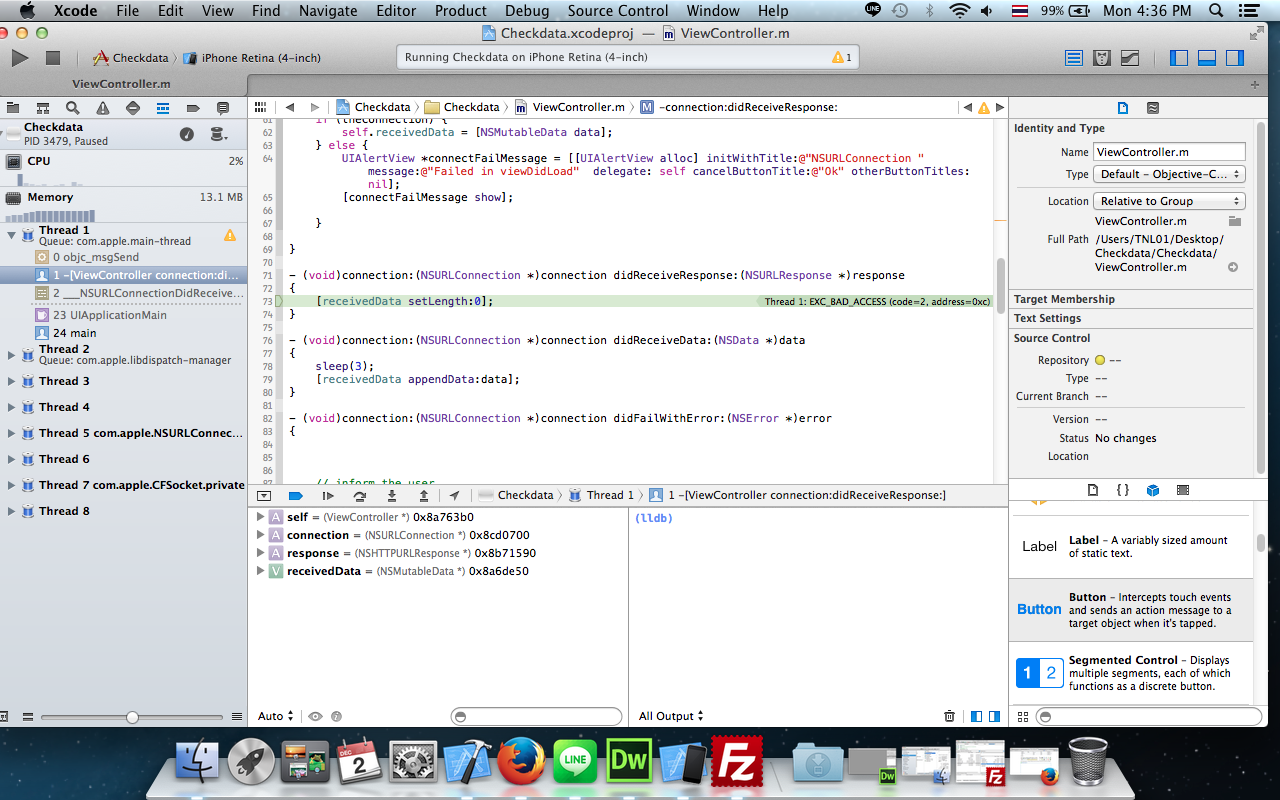Image resolution: width=1280 pixels, height=800 pixels.
Task: Show the Project navigator folder icon
Action: 13,108
